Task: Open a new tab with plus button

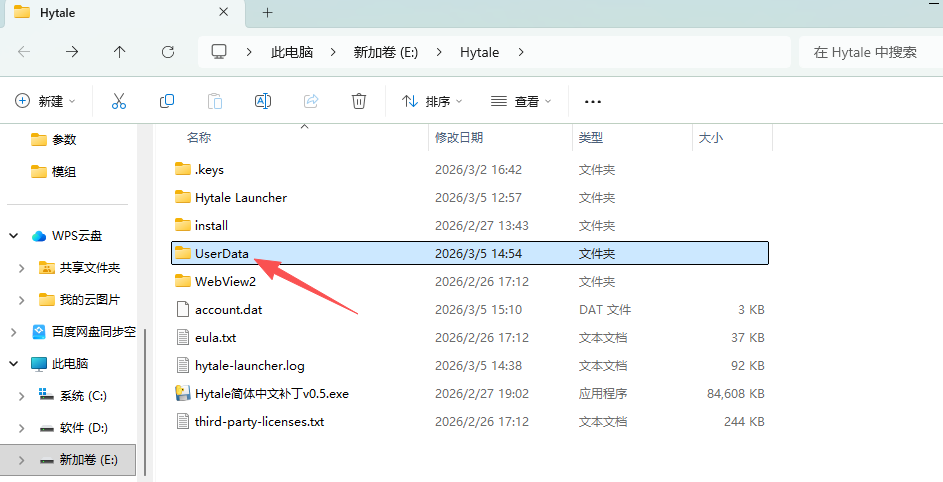Action: click(x=267, y=13)
